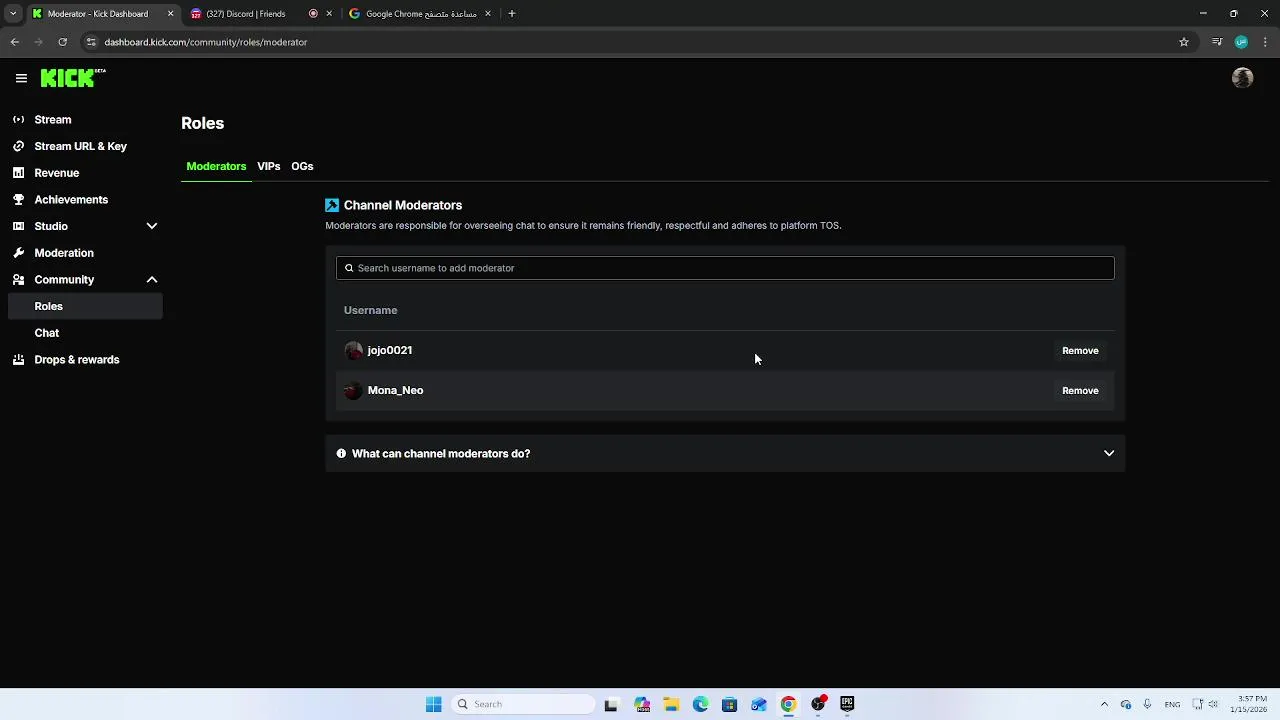The image size is (1280, 720).
Task: Open Microsoft Edge from taskbar
Action: click(700, 704)
